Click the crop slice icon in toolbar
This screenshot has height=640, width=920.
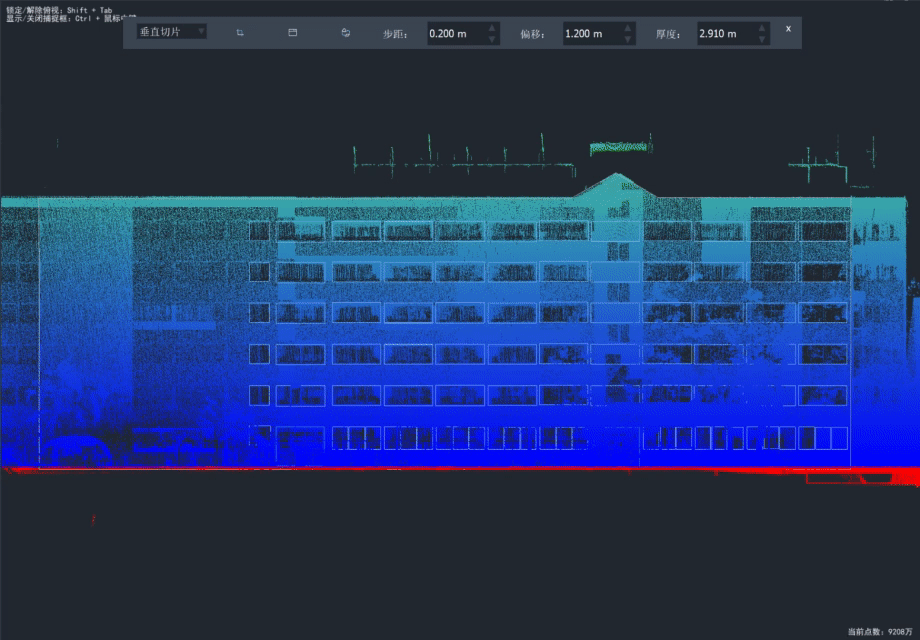coord(240,33)
